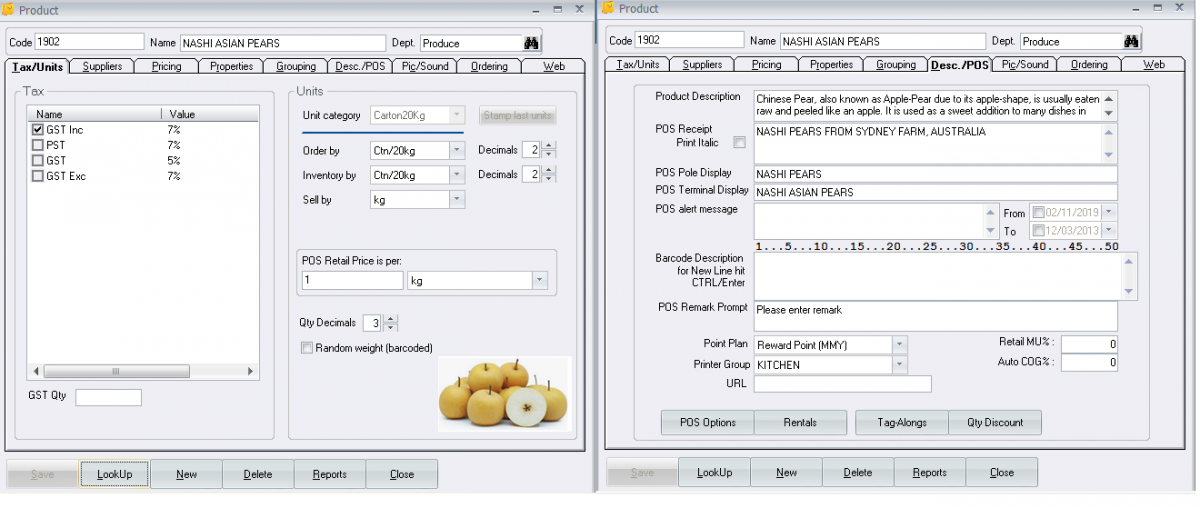Image resolution: width=1200 pixels, height=508 pixels.
Task: Open Pic/Sound tab in right window
Action: click(x=1025, y=64)
